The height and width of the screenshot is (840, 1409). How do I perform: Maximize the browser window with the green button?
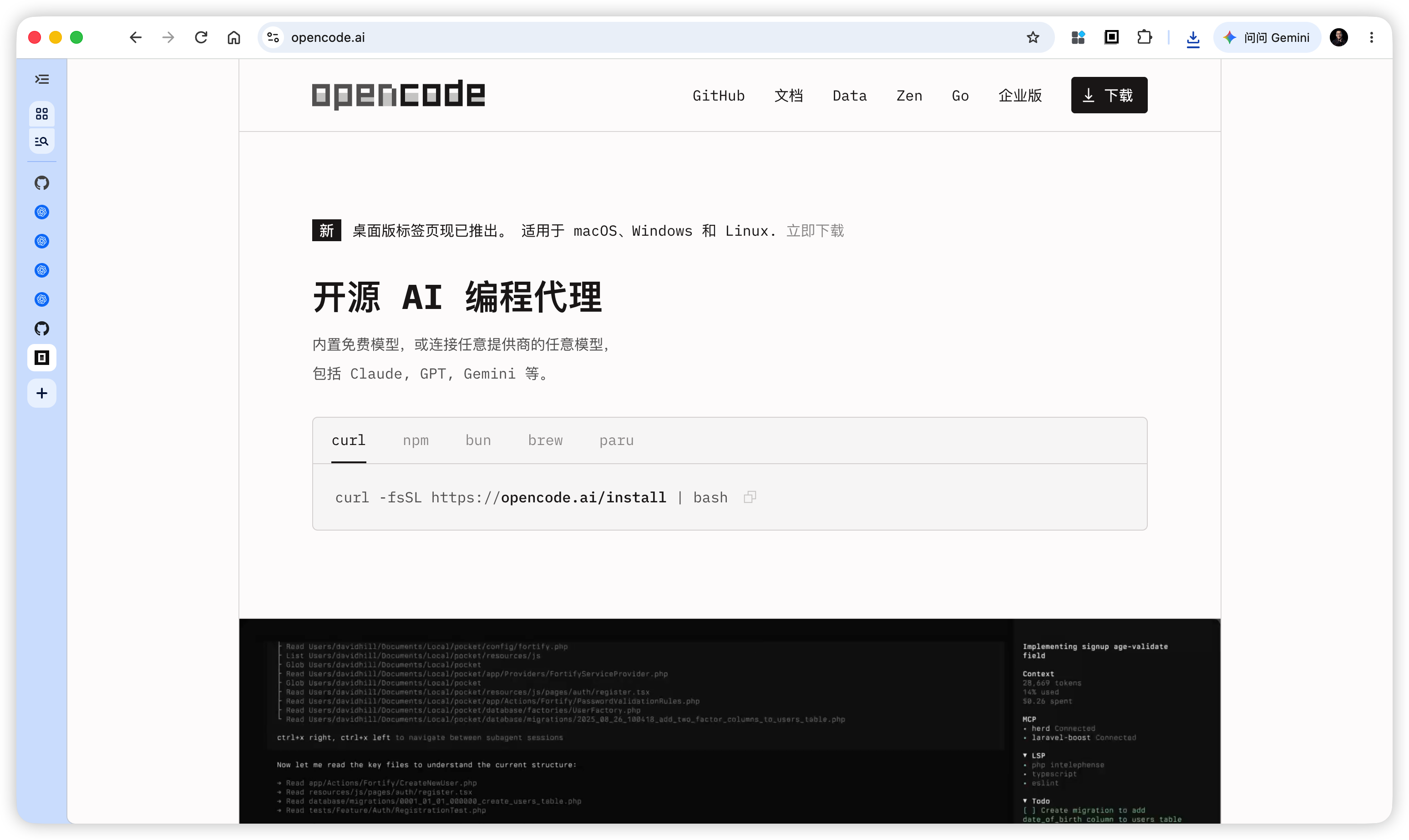pyautogui.click(x=76, y=37)
